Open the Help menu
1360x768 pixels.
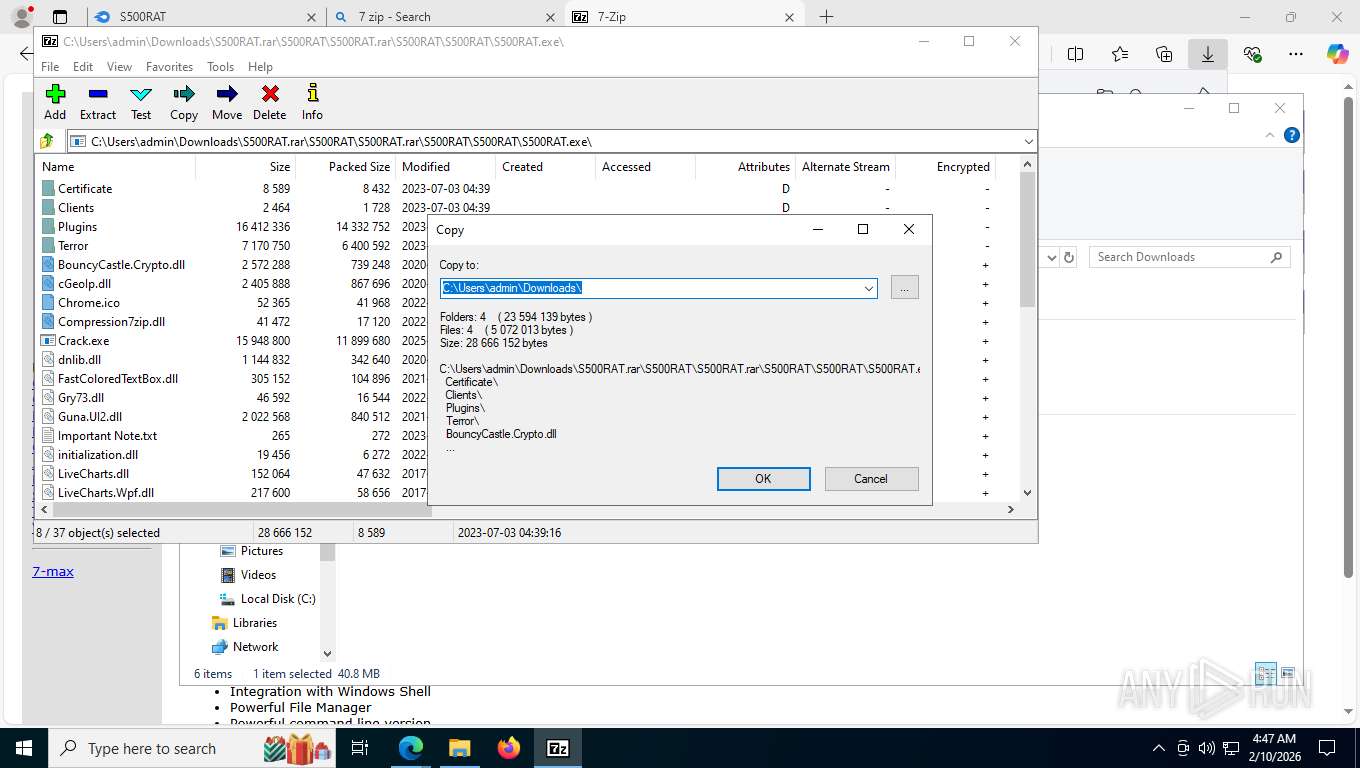[260, 66]
